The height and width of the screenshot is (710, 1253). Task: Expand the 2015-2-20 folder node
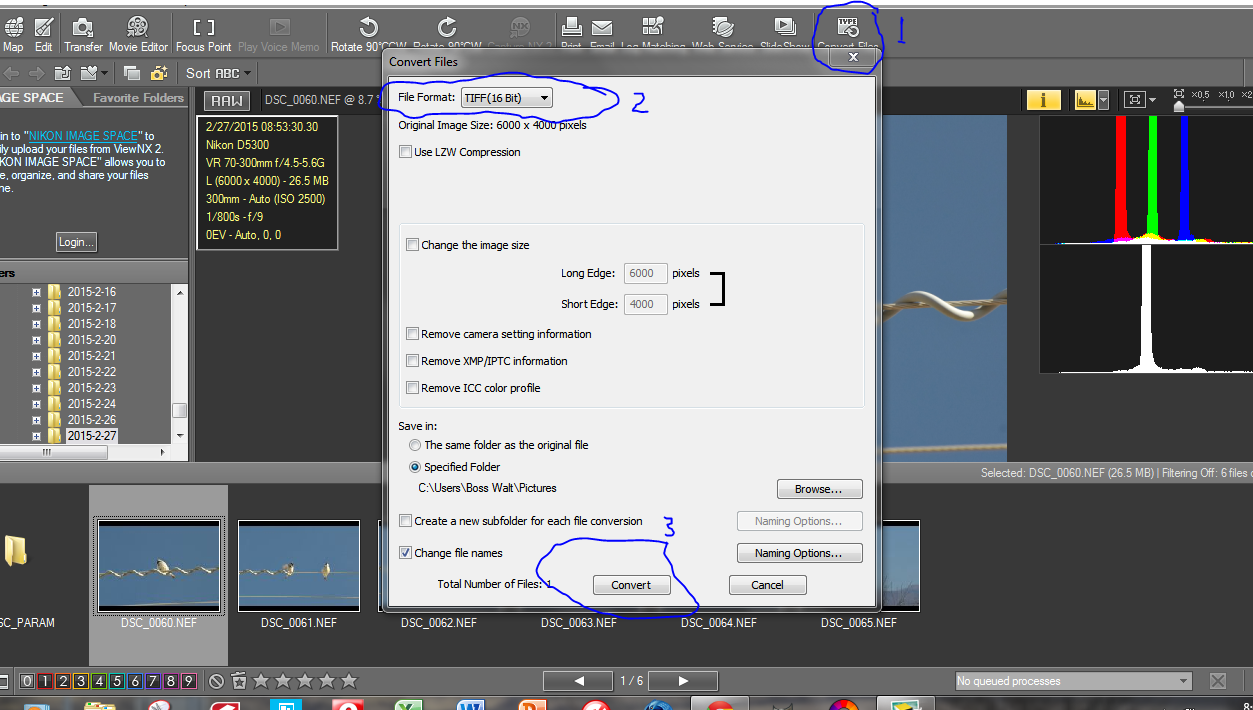[x=37, y=340]
